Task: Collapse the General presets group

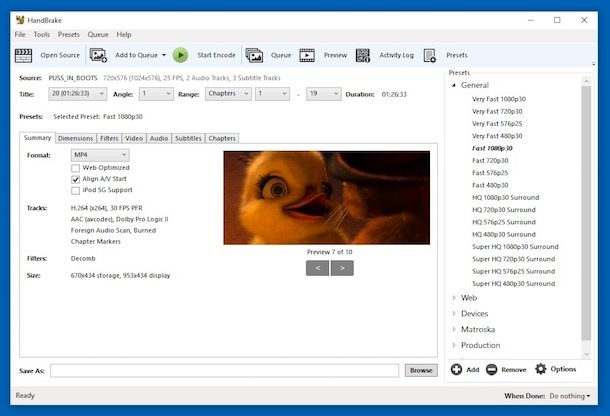Action: 454,85
